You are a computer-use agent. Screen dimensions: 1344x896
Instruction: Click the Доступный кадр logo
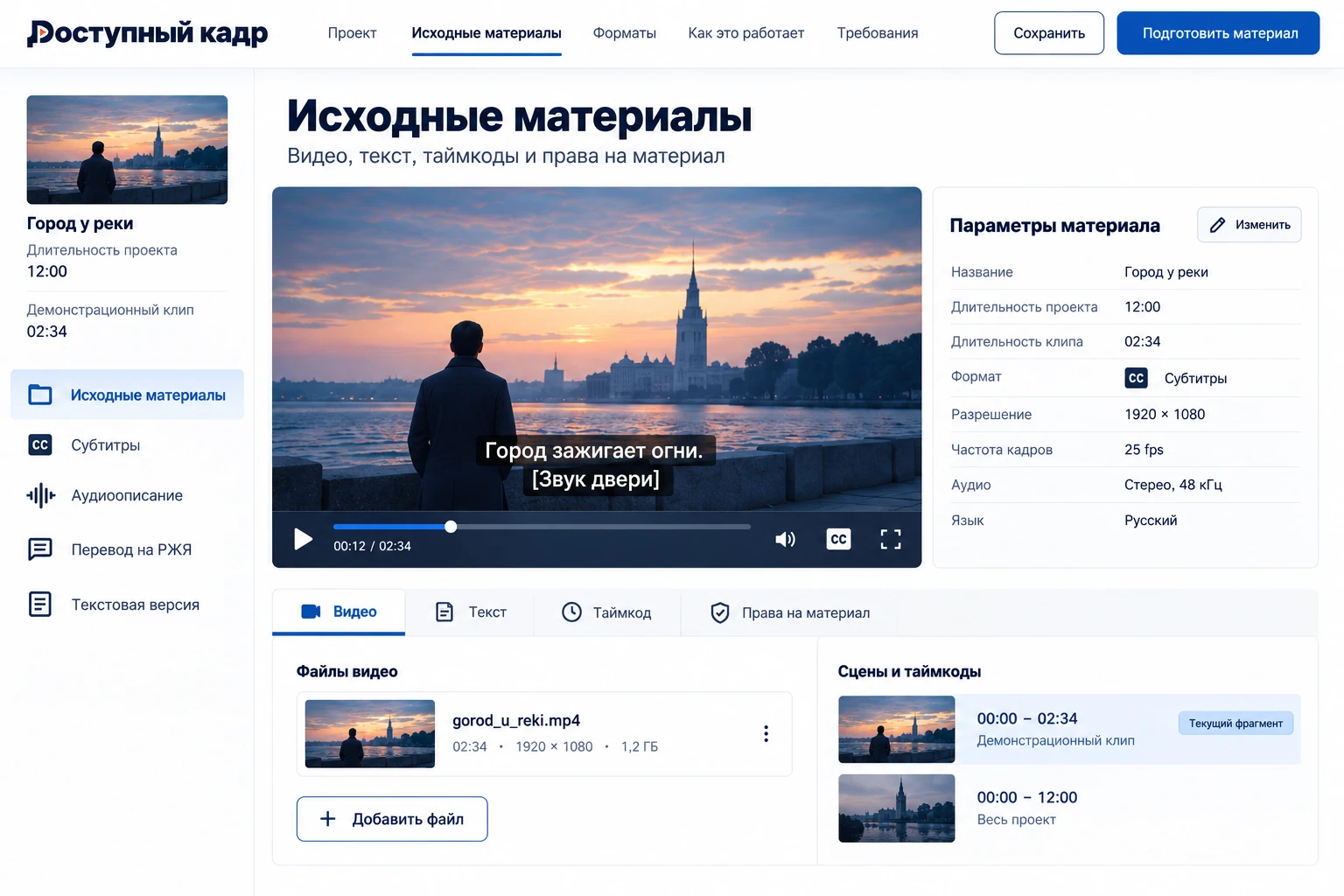tap(148, 33)
